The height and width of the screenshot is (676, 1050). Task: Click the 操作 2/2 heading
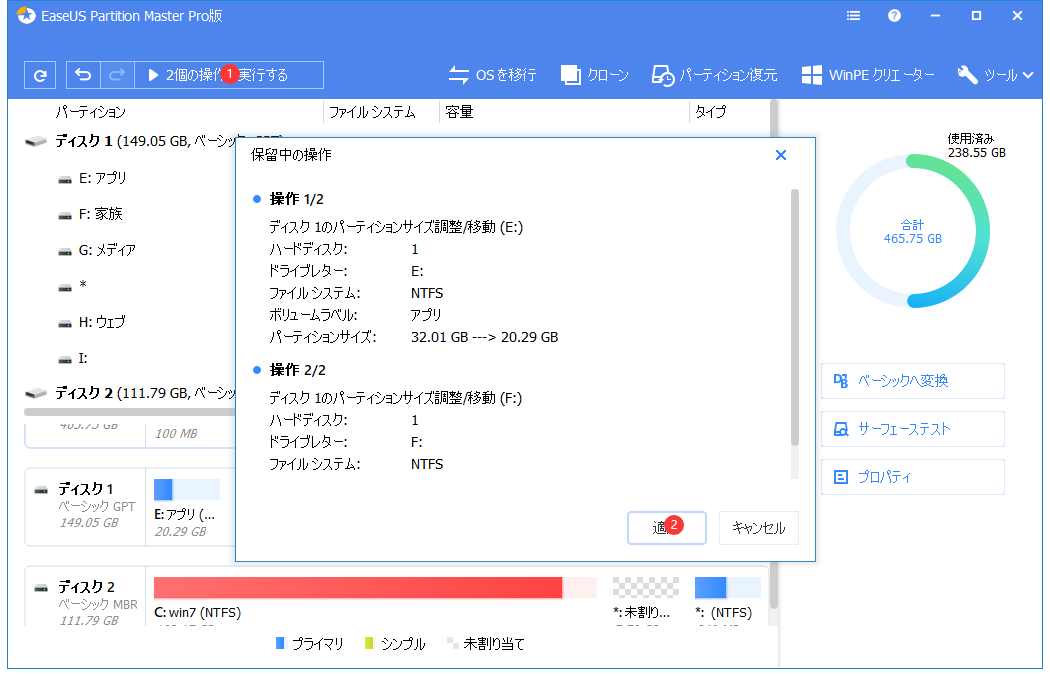[297, 370]
